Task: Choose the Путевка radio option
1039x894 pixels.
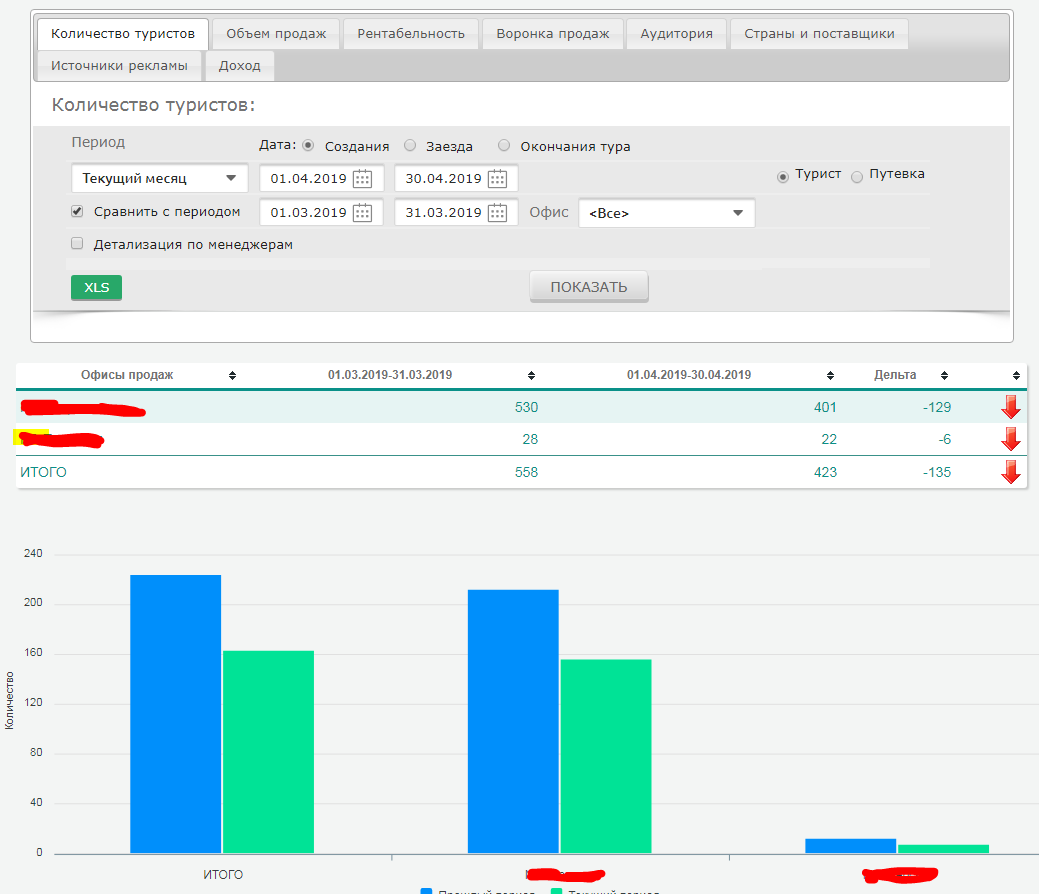Action: (x=857, y=177)
